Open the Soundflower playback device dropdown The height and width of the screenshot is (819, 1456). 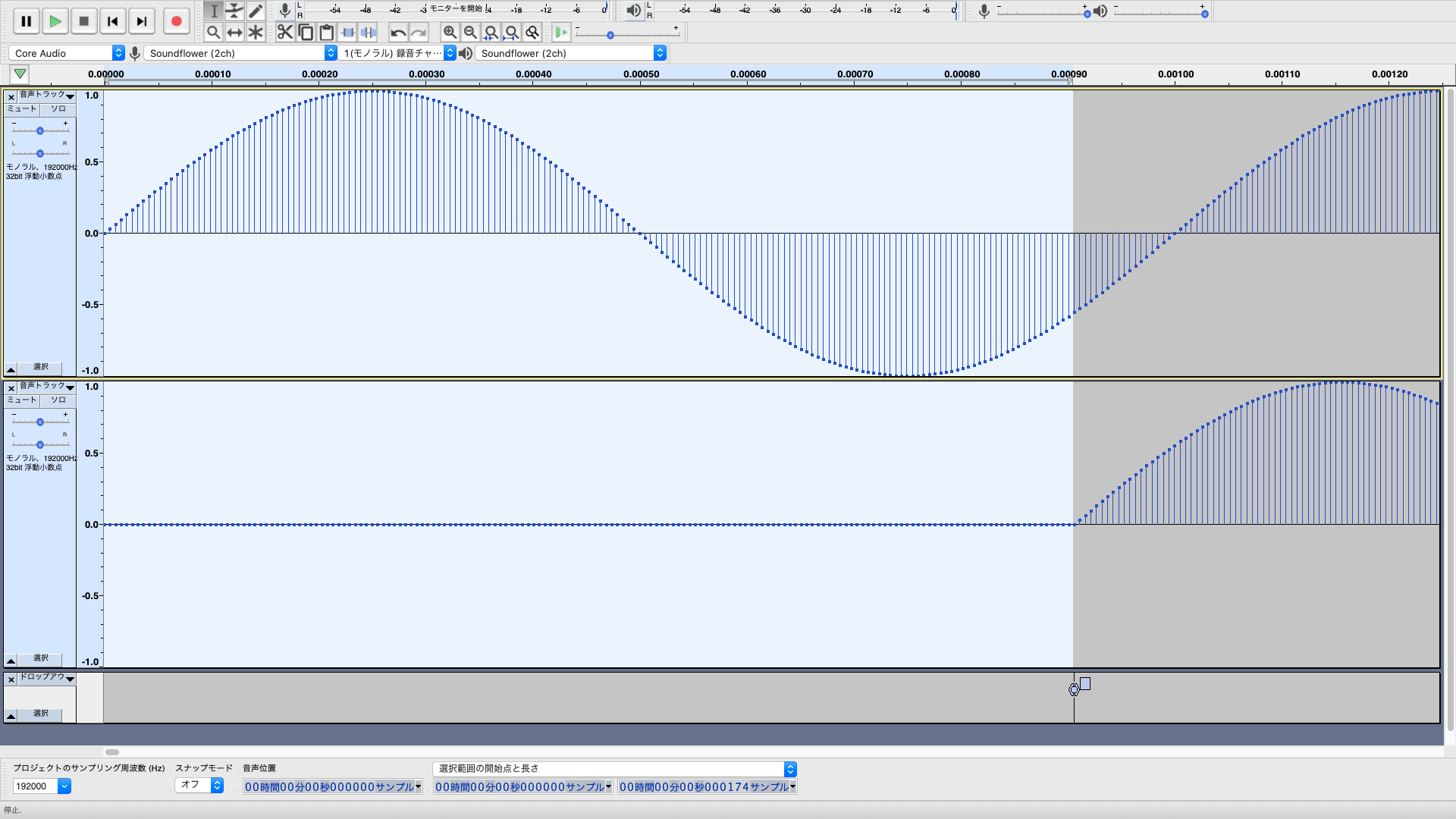(x=571, y=53)
